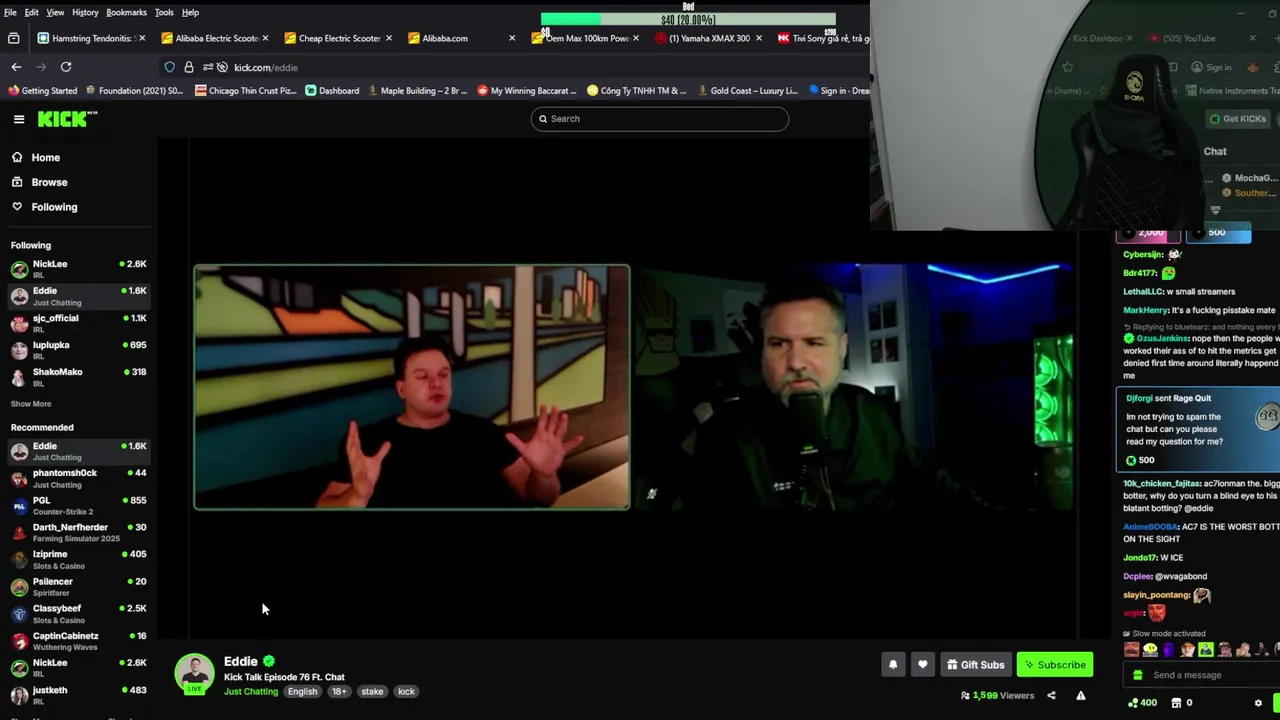Click the report warning triangle icon
This screenshot has width=1280, height=720.
pos(1080,695)
